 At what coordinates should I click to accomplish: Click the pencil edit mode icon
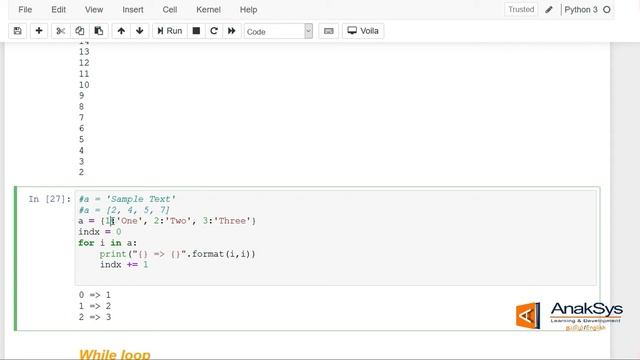pos(549,9)
